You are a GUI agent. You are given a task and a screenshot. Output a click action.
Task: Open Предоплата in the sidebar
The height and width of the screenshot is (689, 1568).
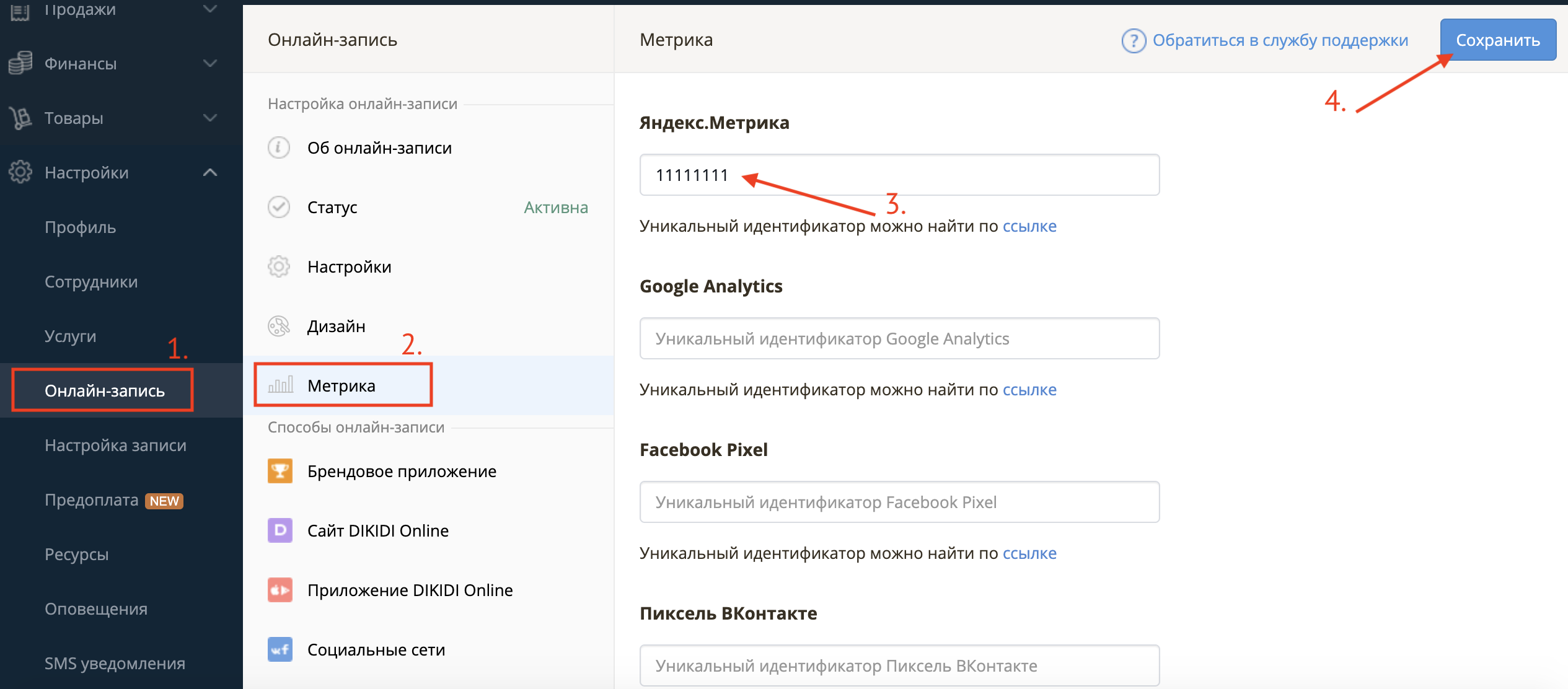92,500
